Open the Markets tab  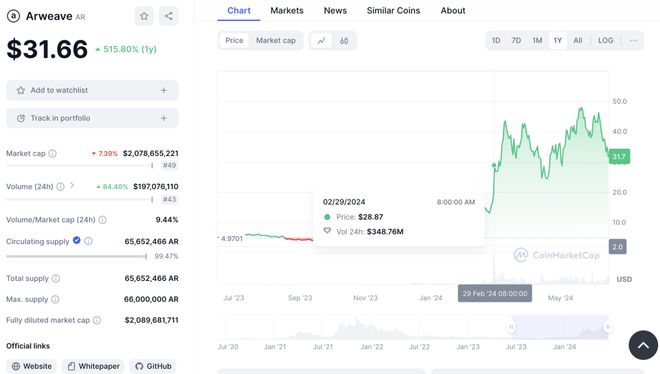pyautogui.click(x=287, y=11)
